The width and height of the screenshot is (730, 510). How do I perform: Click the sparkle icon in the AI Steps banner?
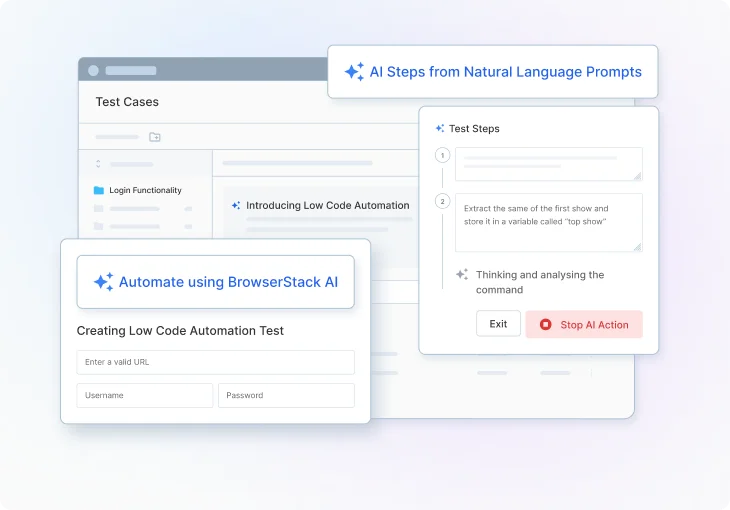[354, 72]
